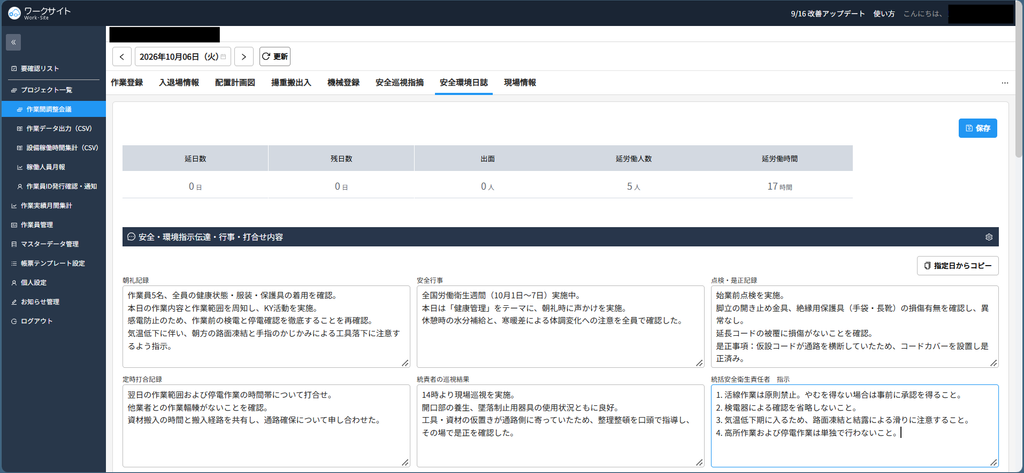Select the 安全環境日誌 tab
Image resolution: width=1024 pixels, height=473 pixels.
[x=464, y=83]
